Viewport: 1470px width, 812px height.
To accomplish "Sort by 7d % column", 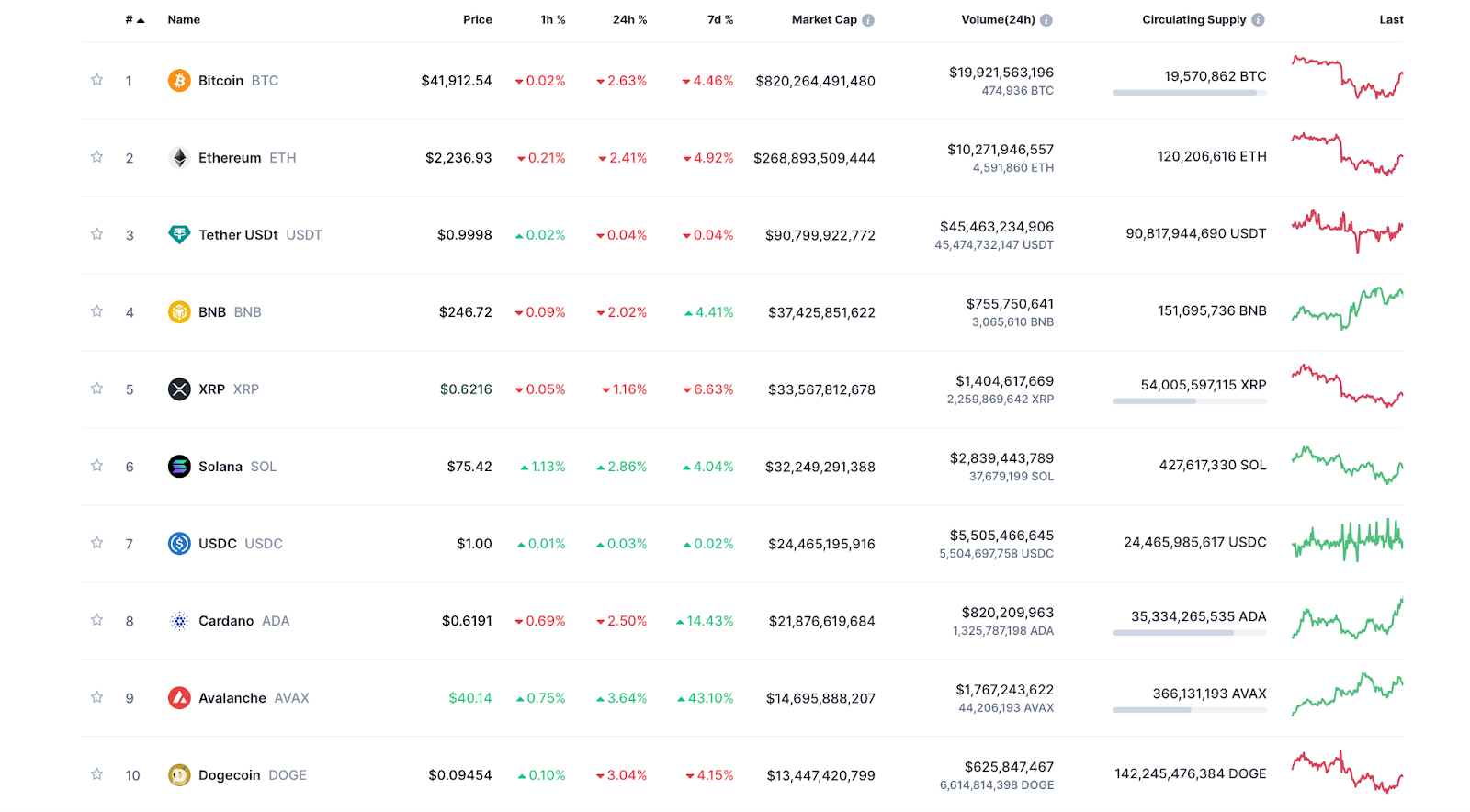I will click(x=720, y=19).
